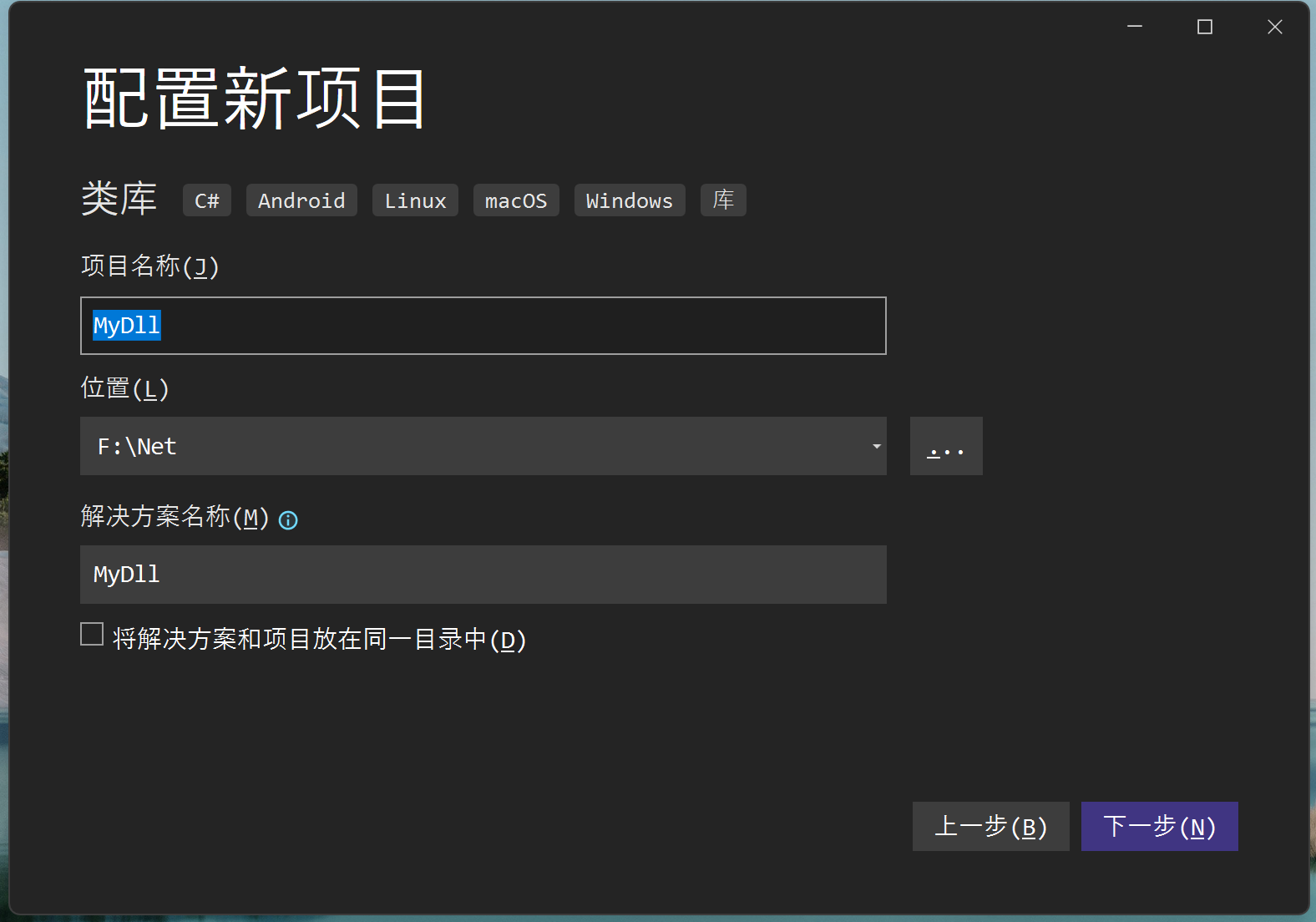This screenshot has width=1316, height=922.
Task: Click the Linux tag
Action: click(415, 200)
